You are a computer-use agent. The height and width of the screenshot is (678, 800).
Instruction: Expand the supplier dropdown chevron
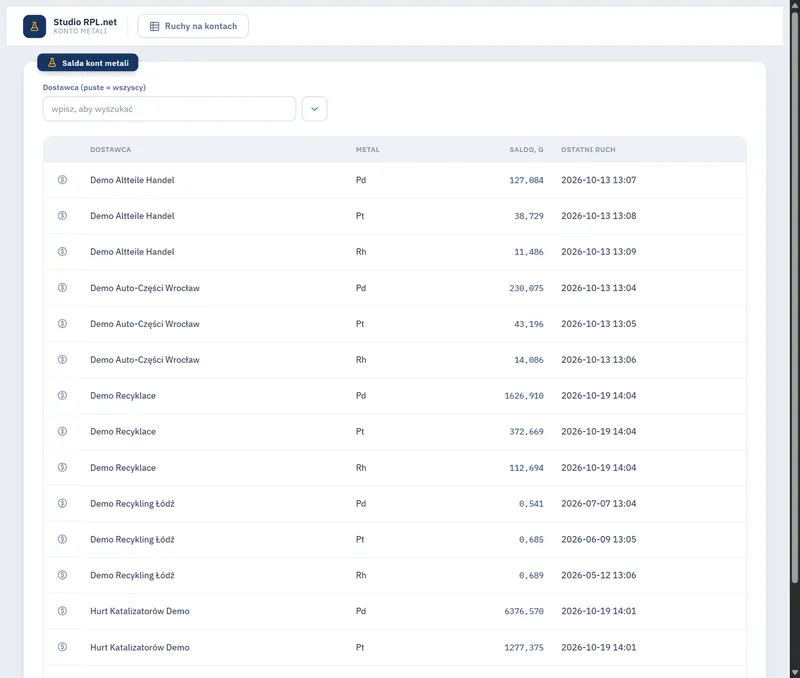[314, 109]
